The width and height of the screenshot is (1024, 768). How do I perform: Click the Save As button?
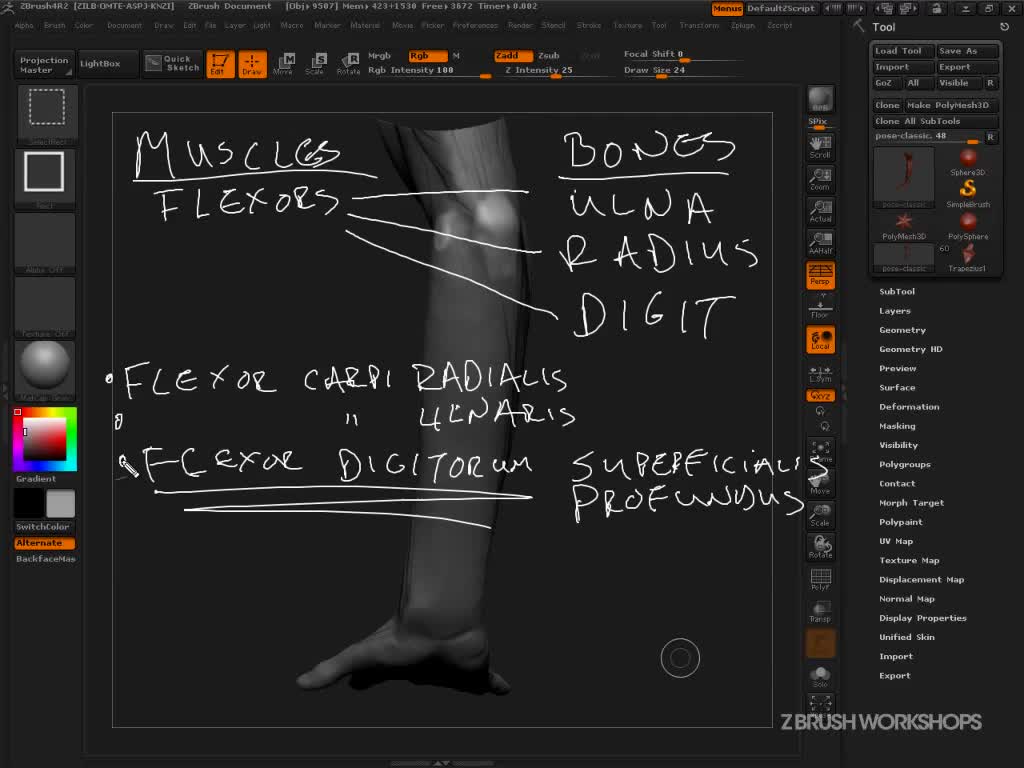[967, 51]
